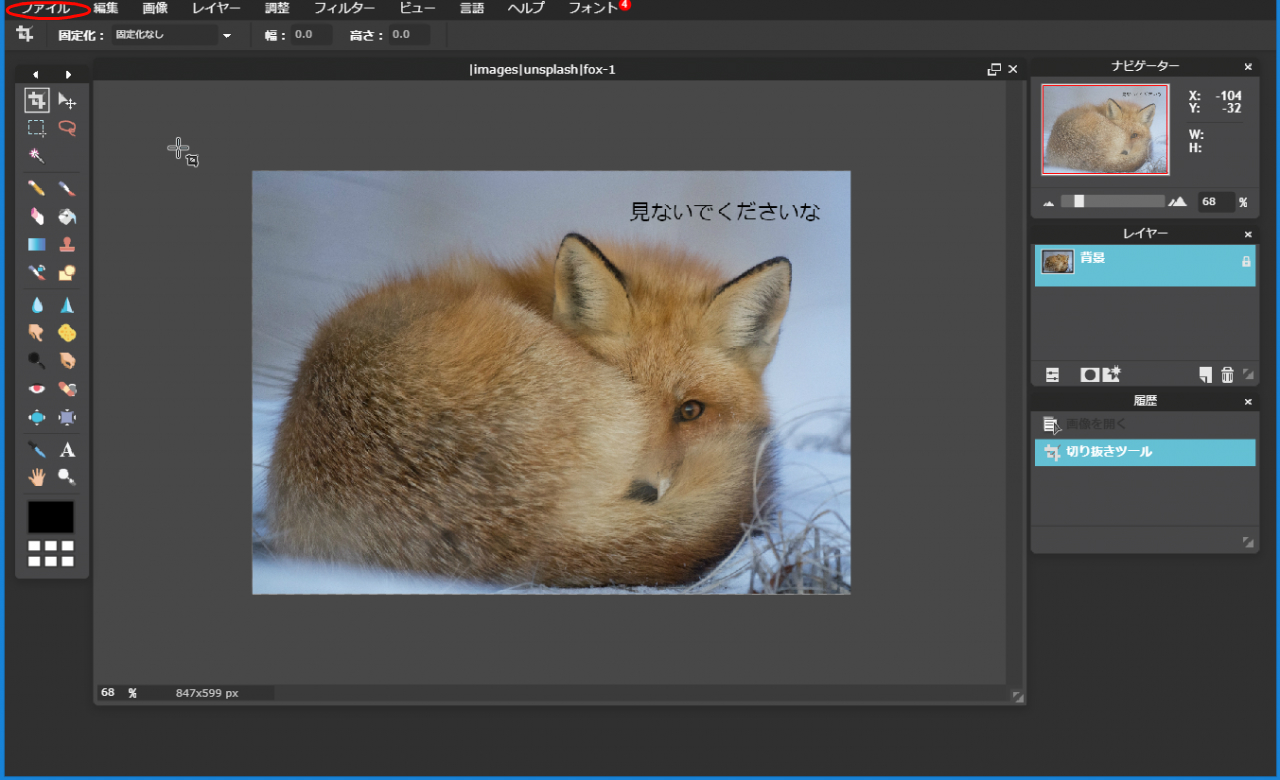1280x780 pixels.
Task: Click the 高さ height input field
Action: click(x=410, y=35)
